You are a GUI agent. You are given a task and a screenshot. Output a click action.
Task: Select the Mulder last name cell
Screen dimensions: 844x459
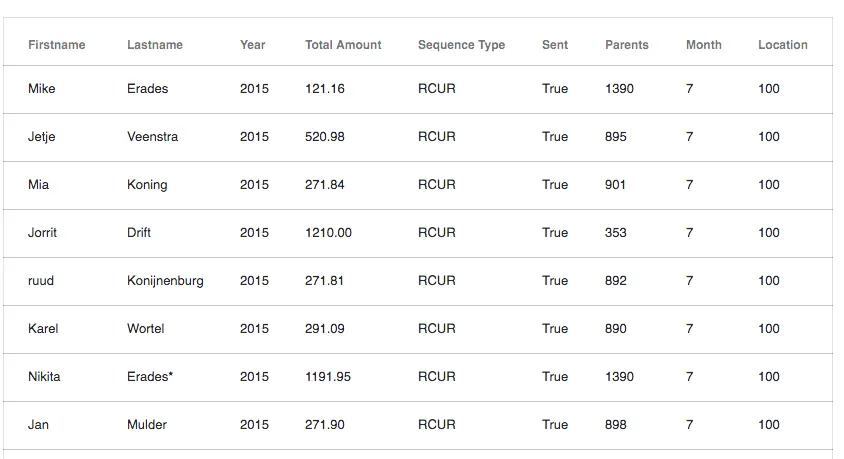(147, 425)
